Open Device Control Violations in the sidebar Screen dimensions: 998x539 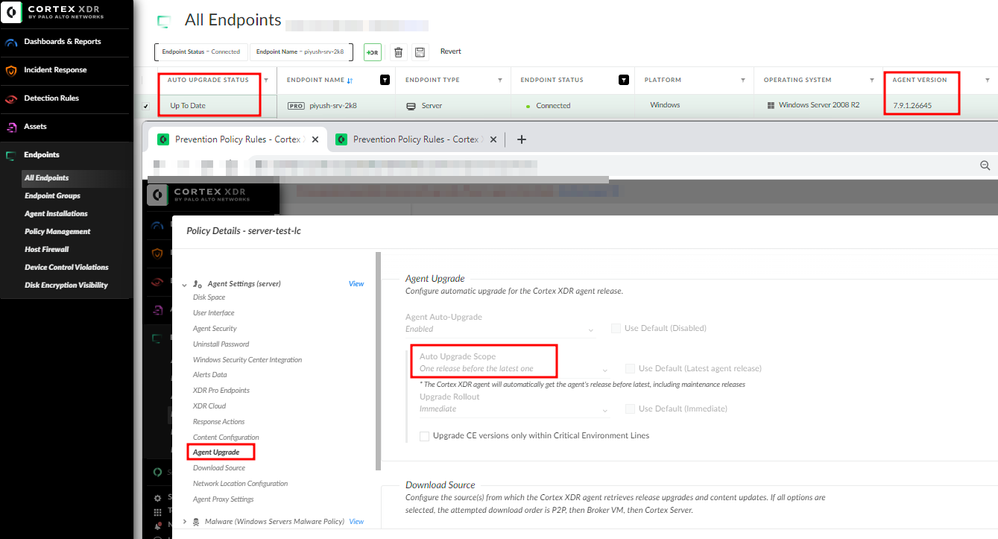66,267
